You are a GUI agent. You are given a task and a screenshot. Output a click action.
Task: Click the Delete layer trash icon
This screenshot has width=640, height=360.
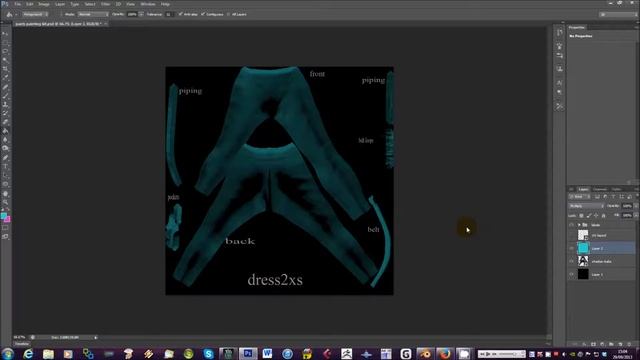point(629,344)
